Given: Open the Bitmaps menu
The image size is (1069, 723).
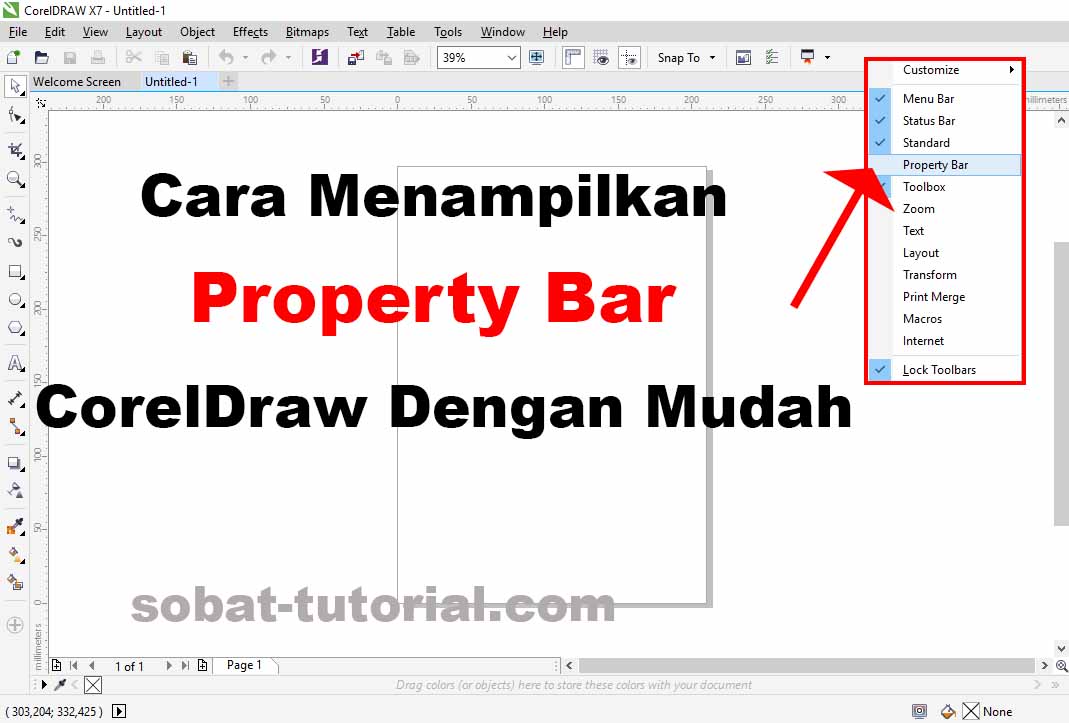Looking at the screenshot, I should (x=307, y=31).
